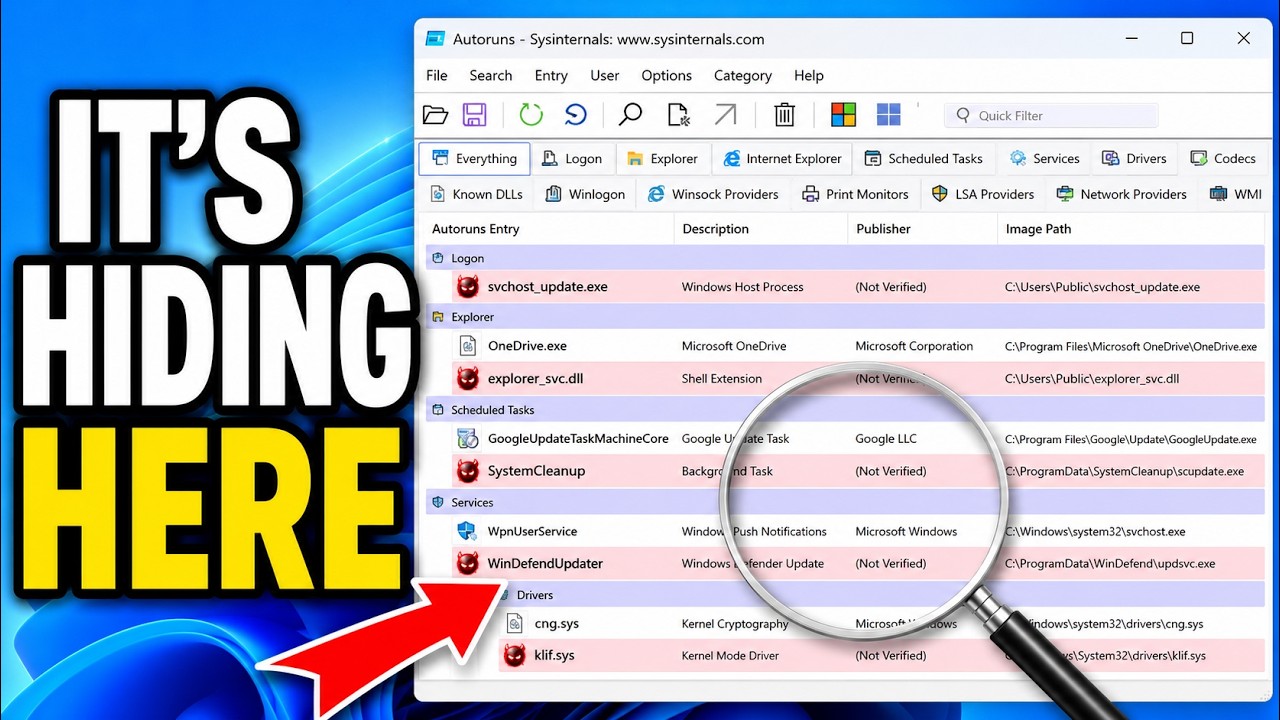Screen dimensions: 1280x720
Task: Click the cng.sys file icon
Action: [x=515, y=624]
